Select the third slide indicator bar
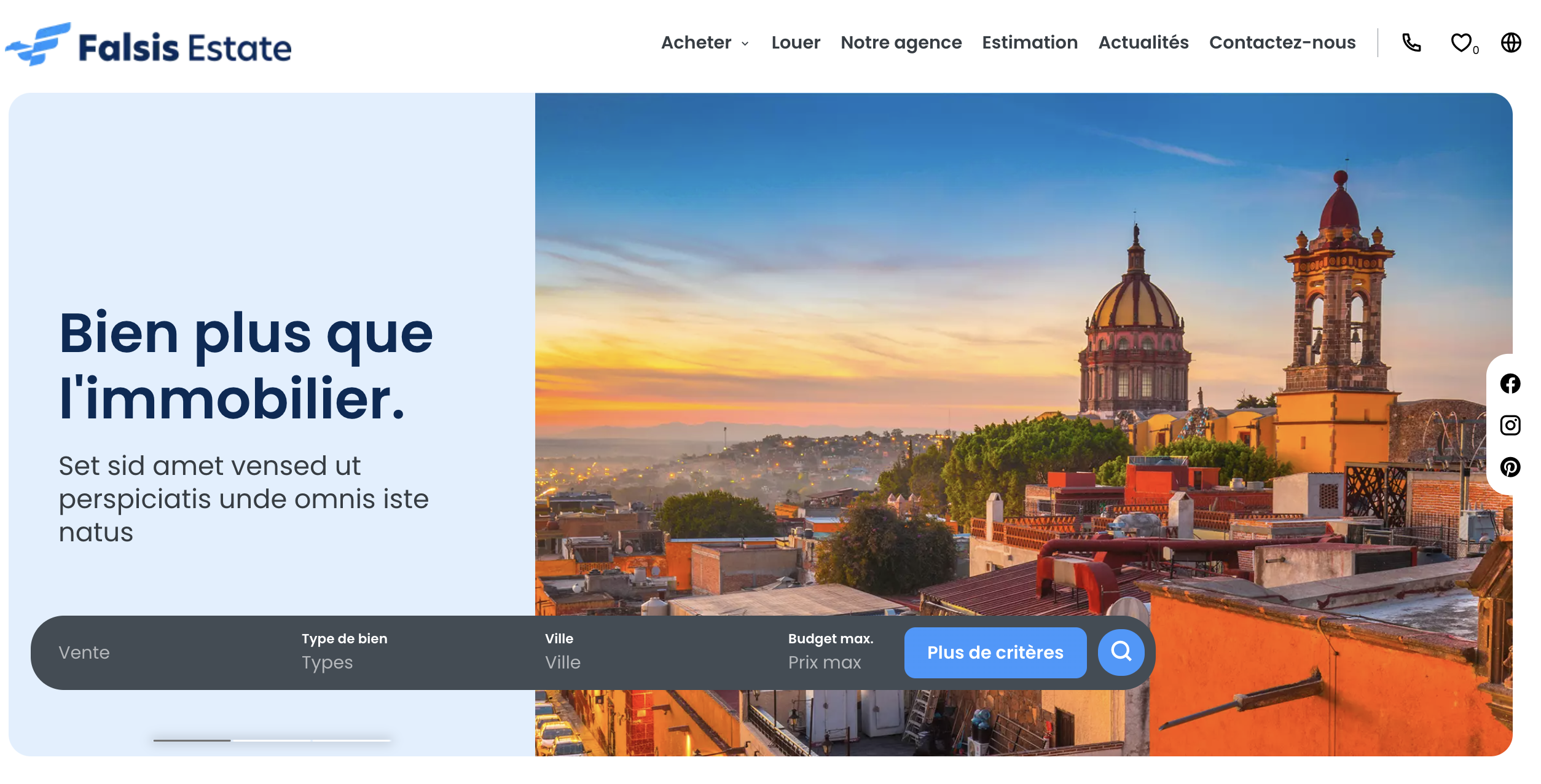Screen dimensions: 1541x784 351,740
